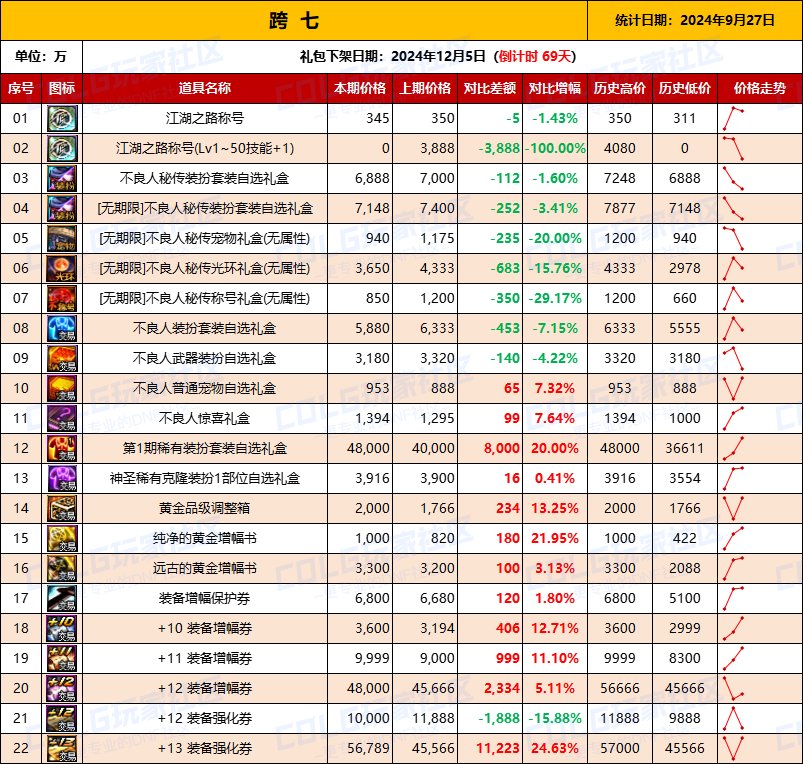The image size is (803, 764).
Task: Click the icon for 江湖之路称号 in row 01
Action: (62, 118)
